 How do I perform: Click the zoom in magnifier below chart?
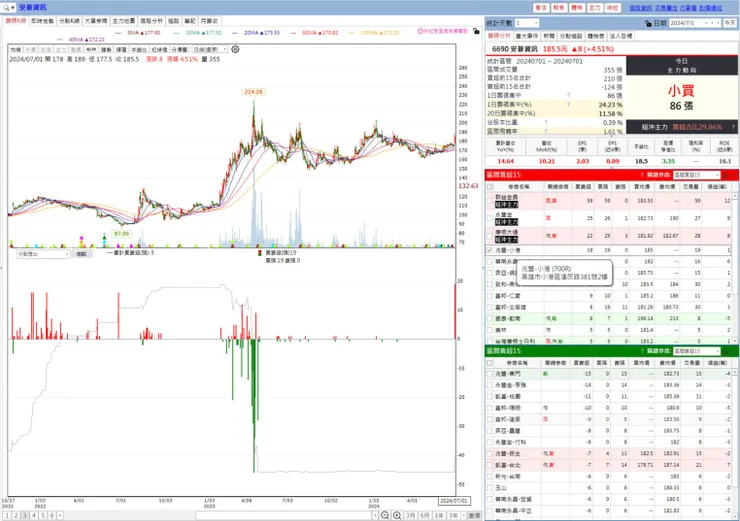(x=397, y=515)
